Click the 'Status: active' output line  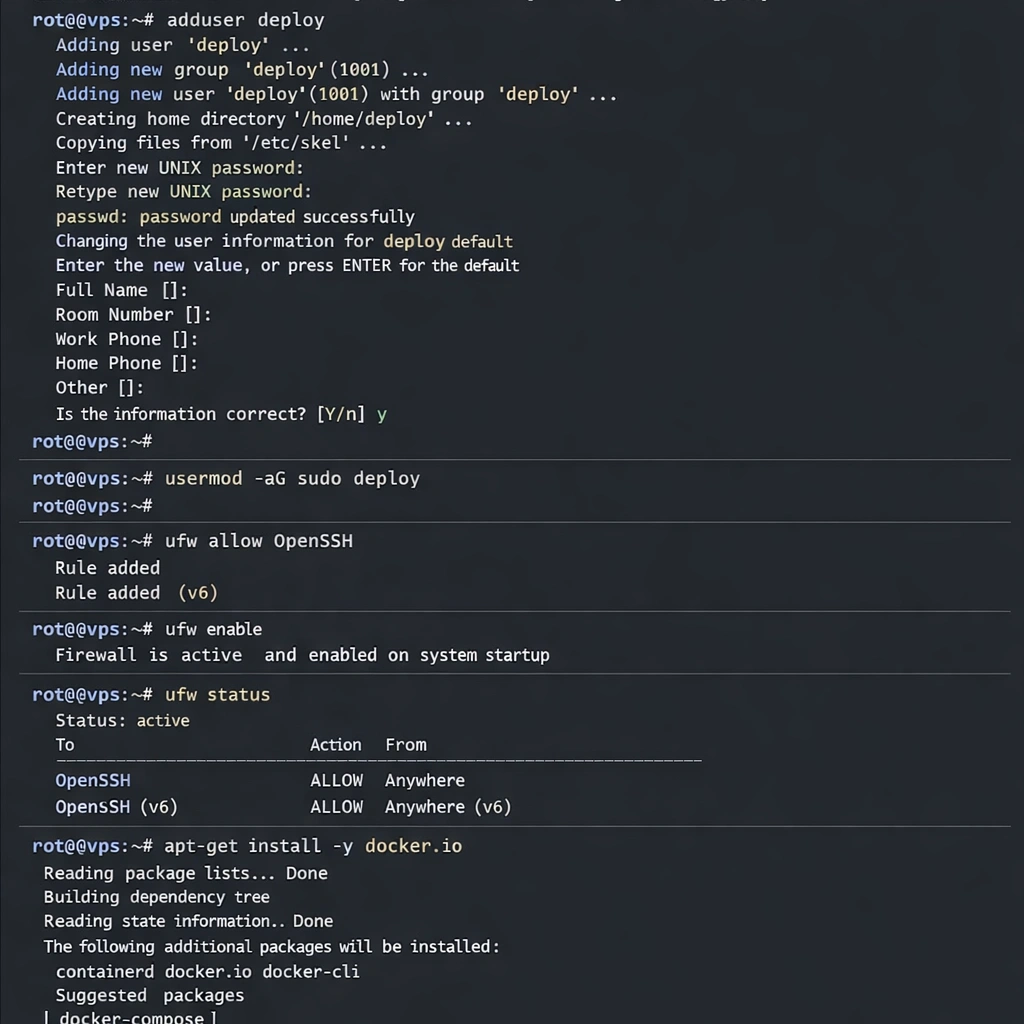tap(122, 720)
